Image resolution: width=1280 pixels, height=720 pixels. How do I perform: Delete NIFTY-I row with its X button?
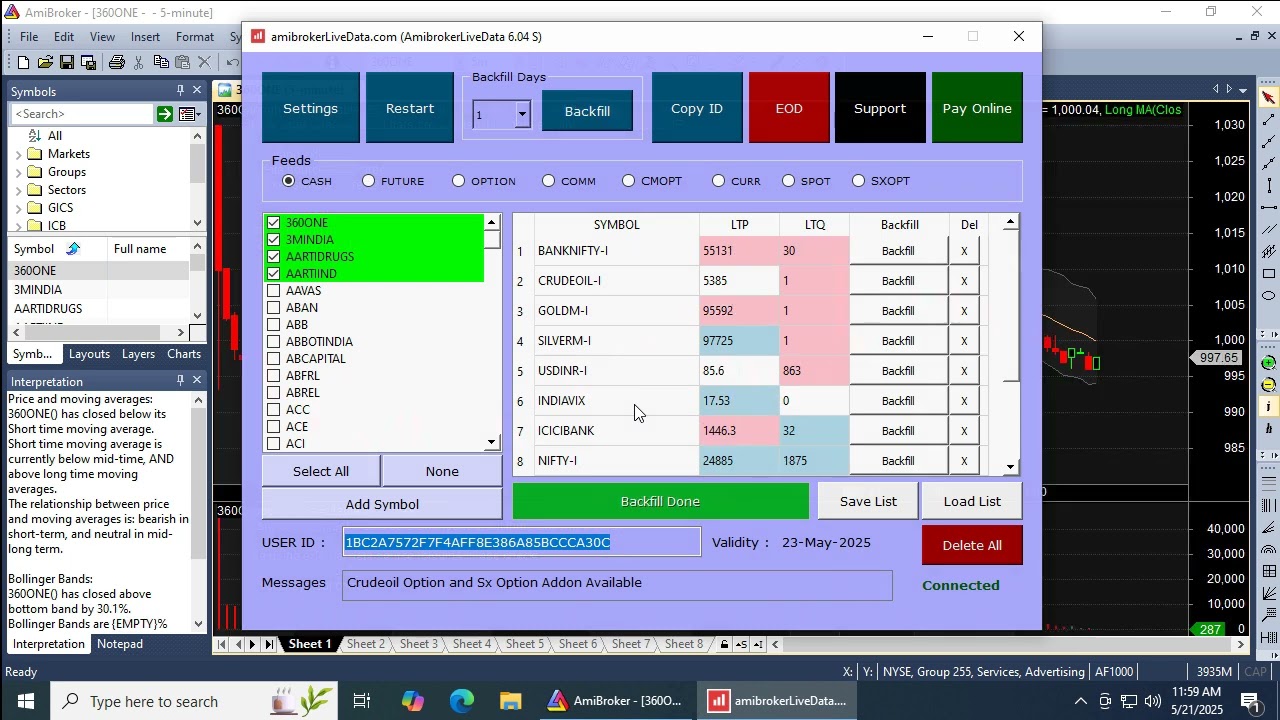[x=964, y=461]
